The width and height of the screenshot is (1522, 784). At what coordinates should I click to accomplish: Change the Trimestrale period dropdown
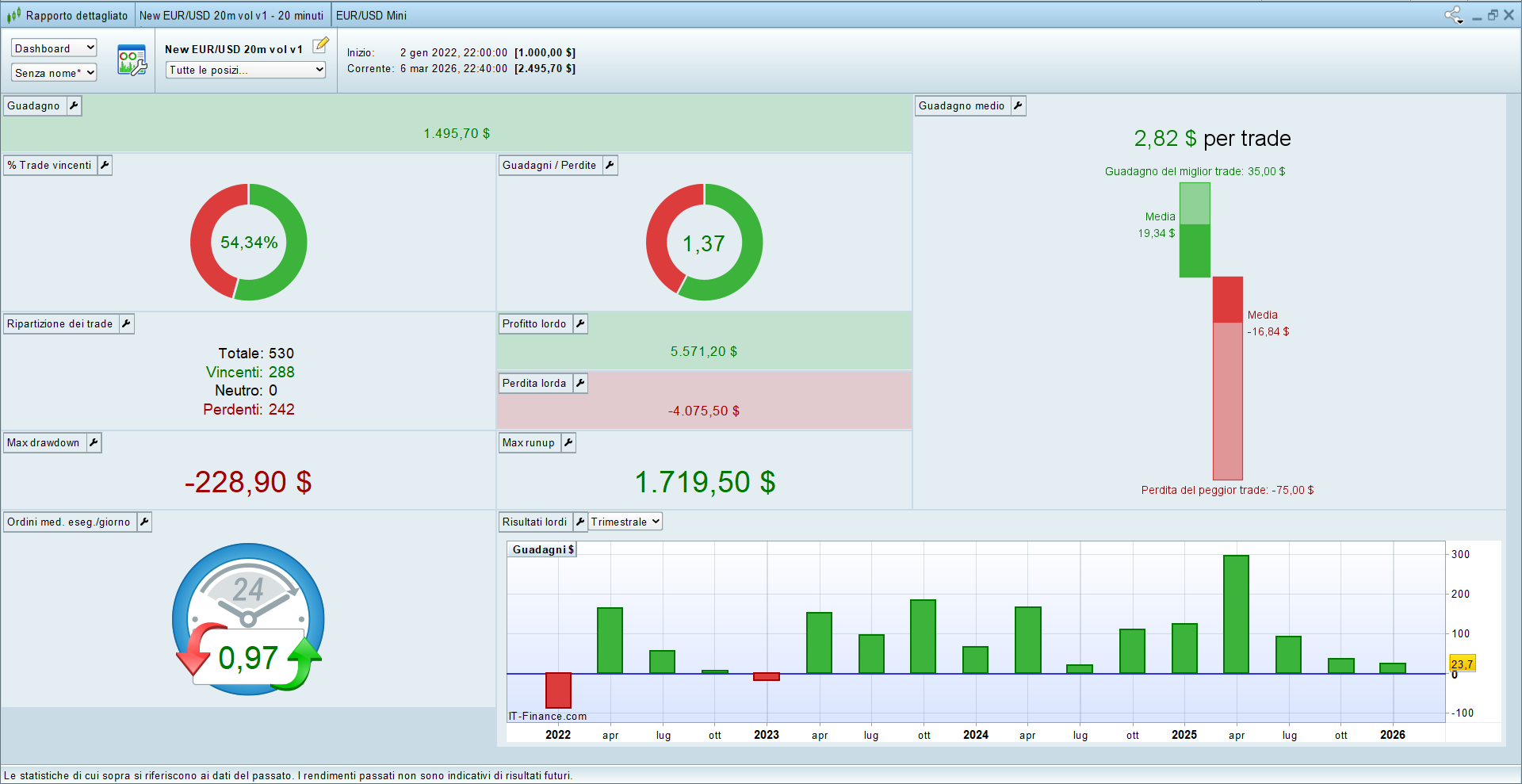(x=625, y=522)
